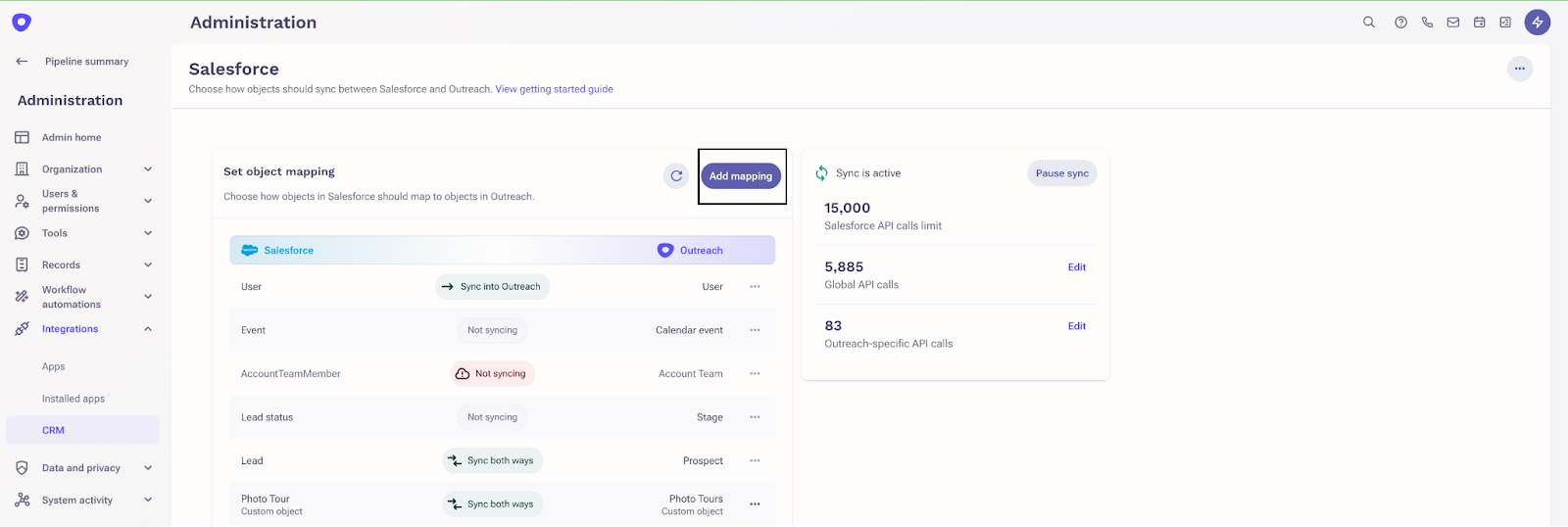Select Installed apps in sidebar
The height and width of the screenshot is (527, 1568).
[73, 399]
